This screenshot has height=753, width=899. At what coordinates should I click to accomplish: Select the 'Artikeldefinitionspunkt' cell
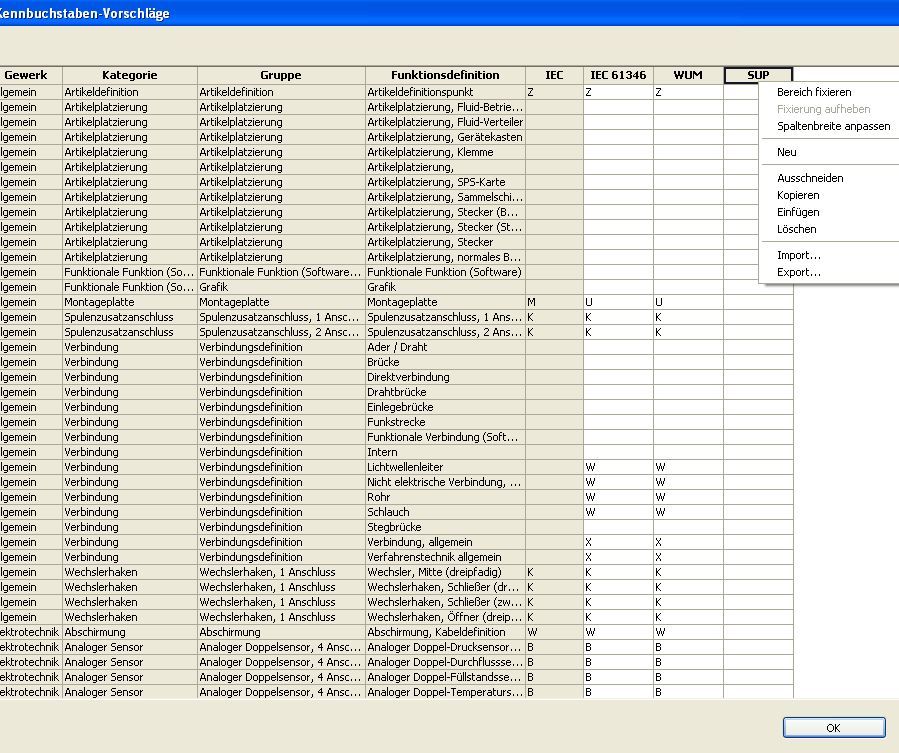pyautogui.click(x=445, y=92)
